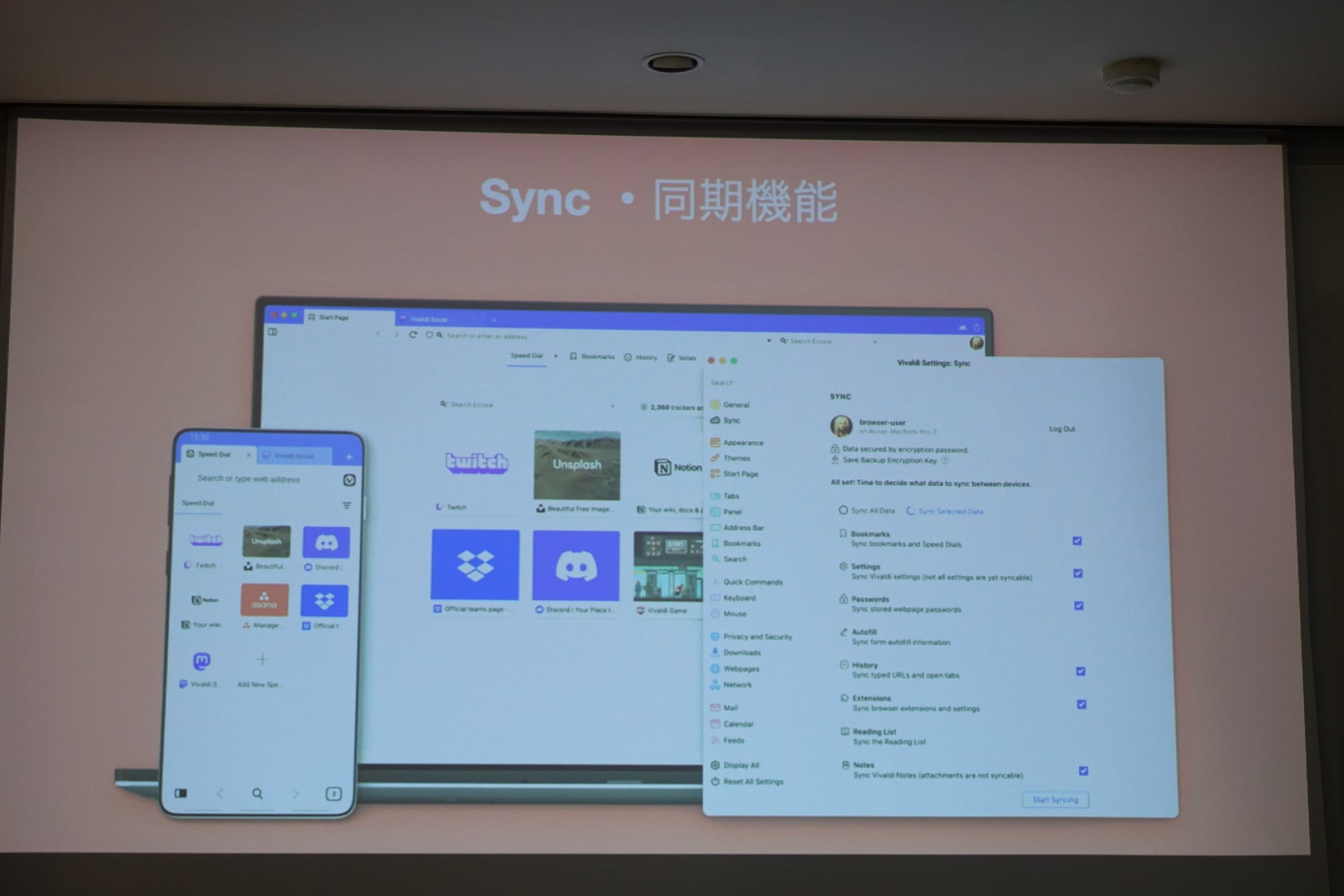Tap the Vivaldi menu icon on phone
This screenshot has width=1344, height=896.
coord(349,479)
